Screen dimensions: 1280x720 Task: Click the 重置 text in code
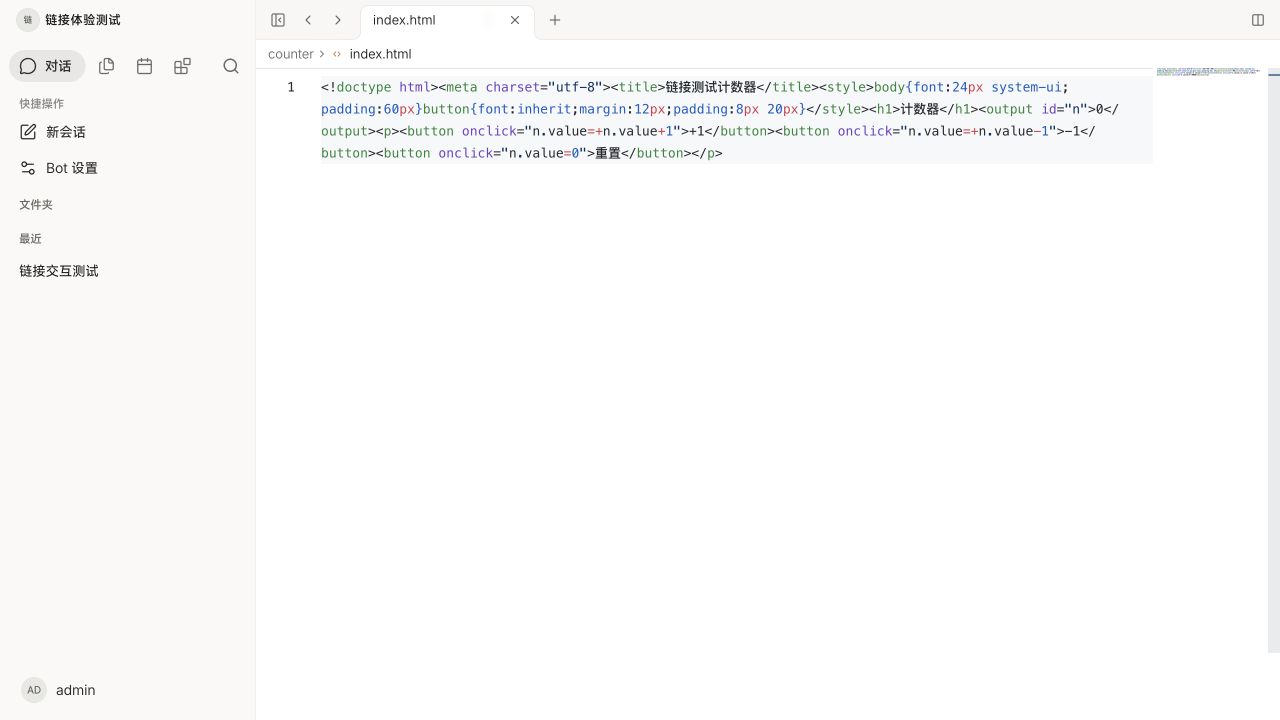(608, 153)
